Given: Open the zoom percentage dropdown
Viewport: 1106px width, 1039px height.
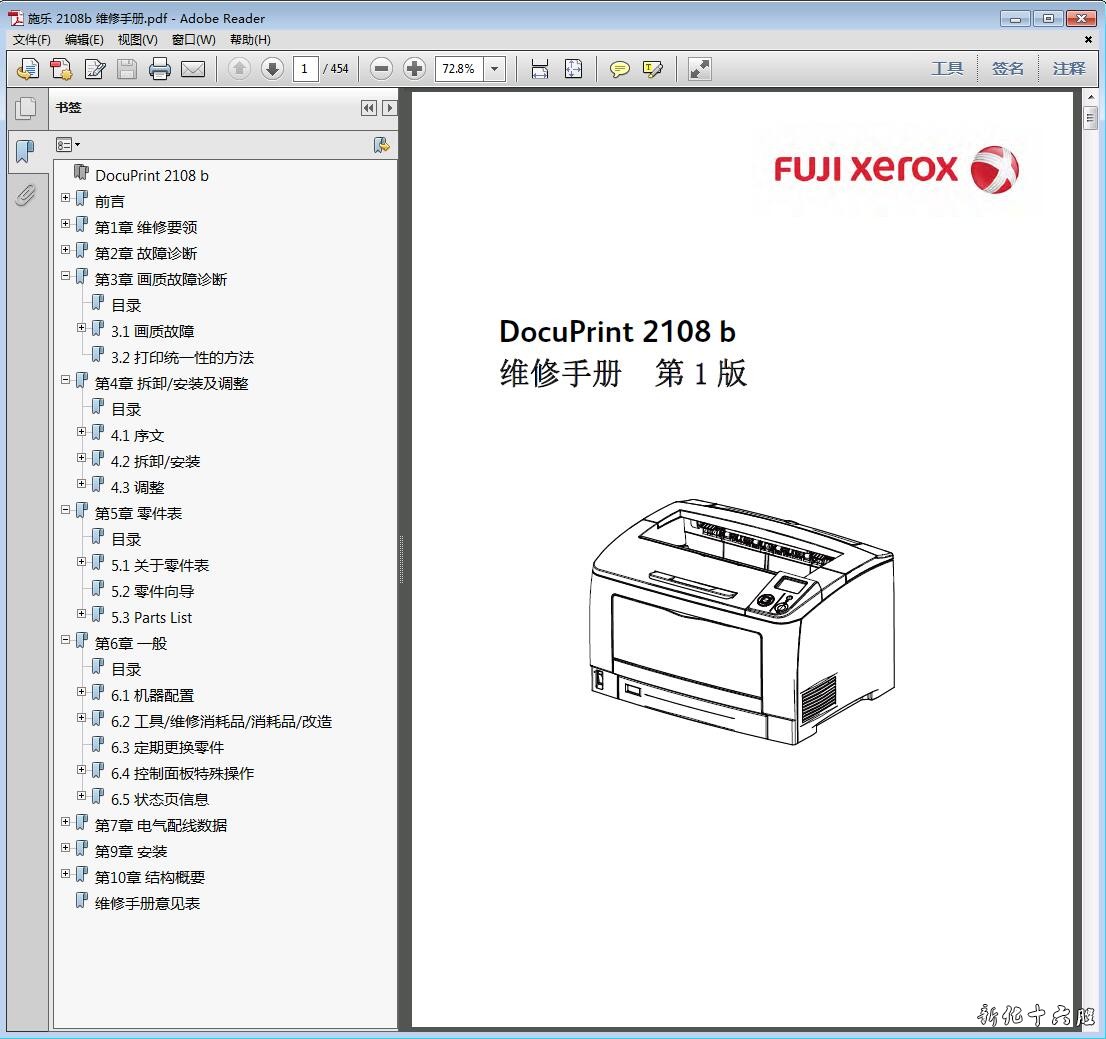Looking at the screenshot, I should pyautogui.click(x=495, y=69).
